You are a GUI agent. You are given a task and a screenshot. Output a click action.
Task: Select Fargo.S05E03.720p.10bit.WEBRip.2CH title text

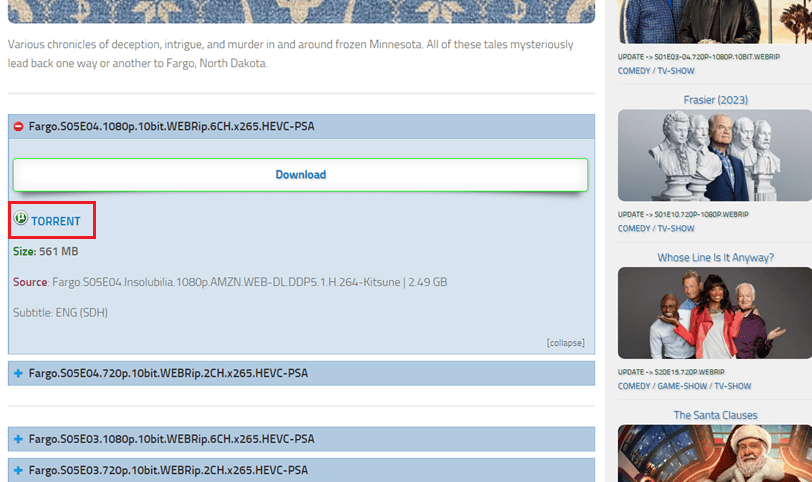[x=168, y=470]
